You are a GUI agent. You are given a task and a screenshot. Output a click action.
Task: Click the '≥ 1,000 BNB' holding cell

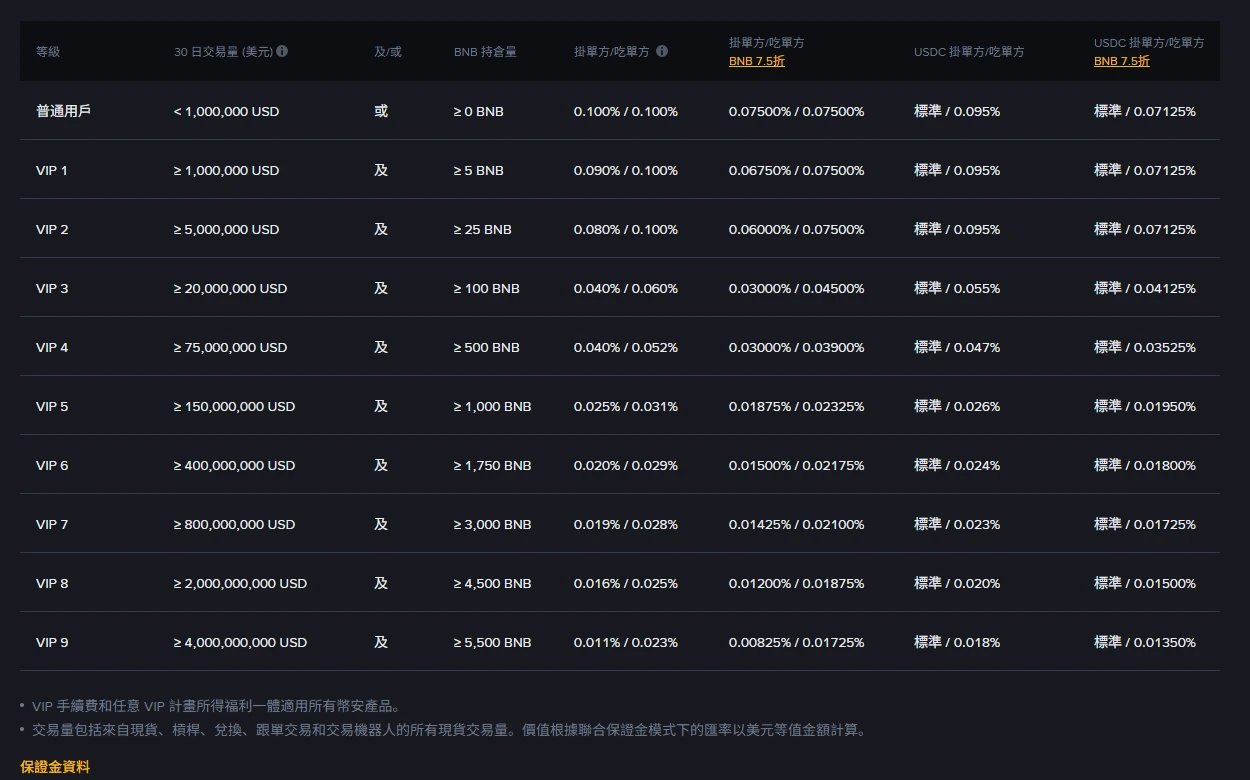[493, 406]
